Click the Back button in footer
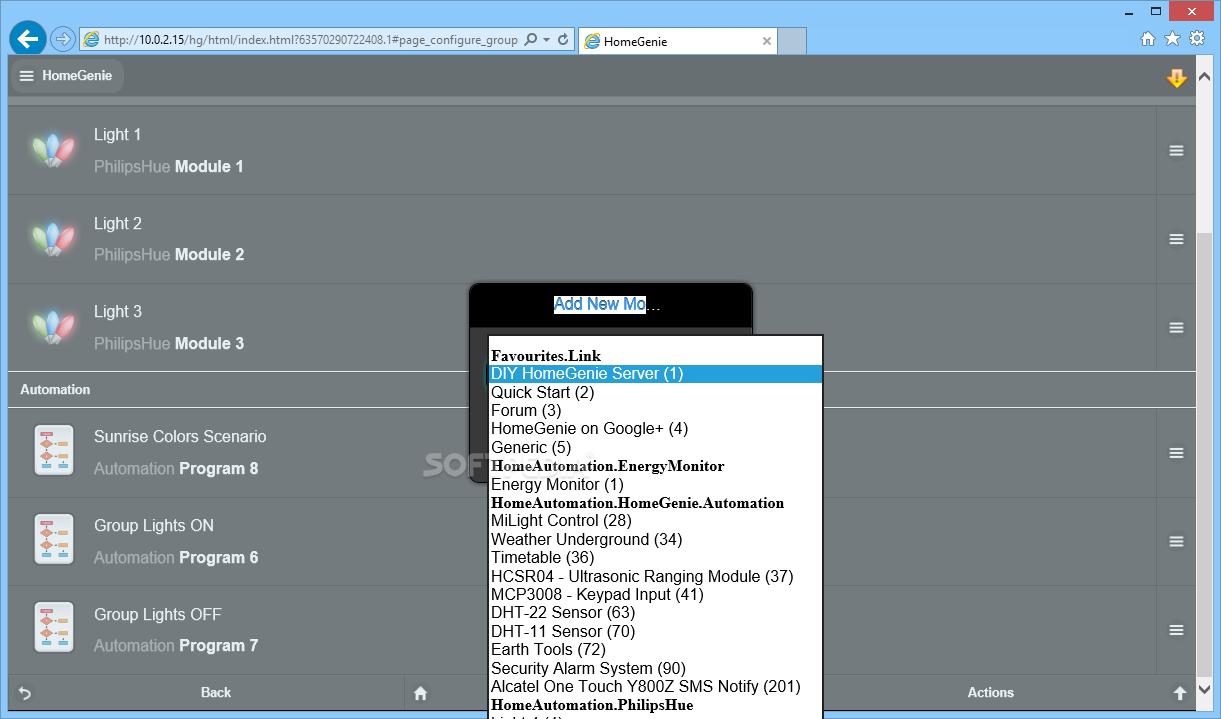Screen dimensions: 1221x719 (x=206, y=692)
